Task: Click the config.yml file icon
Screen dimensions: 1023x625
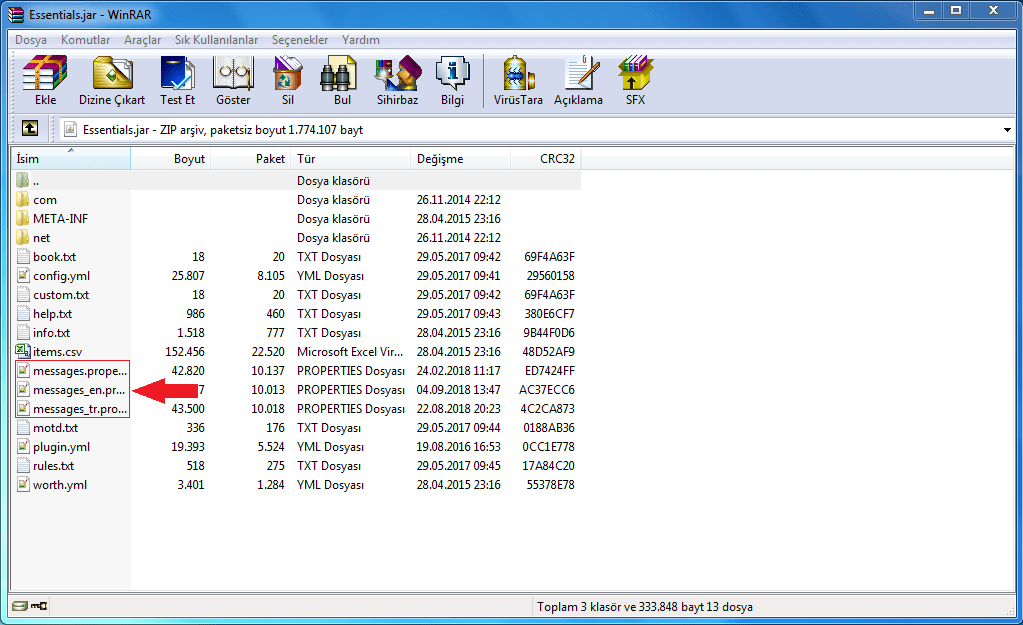Action: pos(23,275)
